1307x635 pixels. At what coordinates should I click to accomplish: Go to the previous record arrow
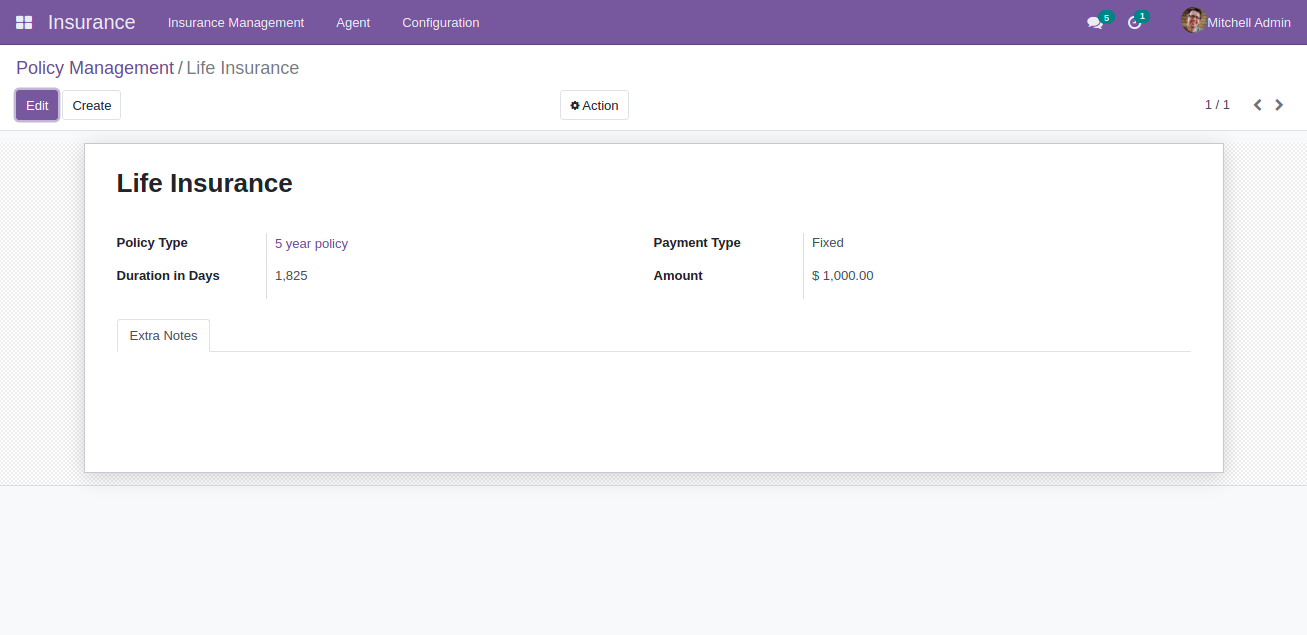[x=1258, y=105]
